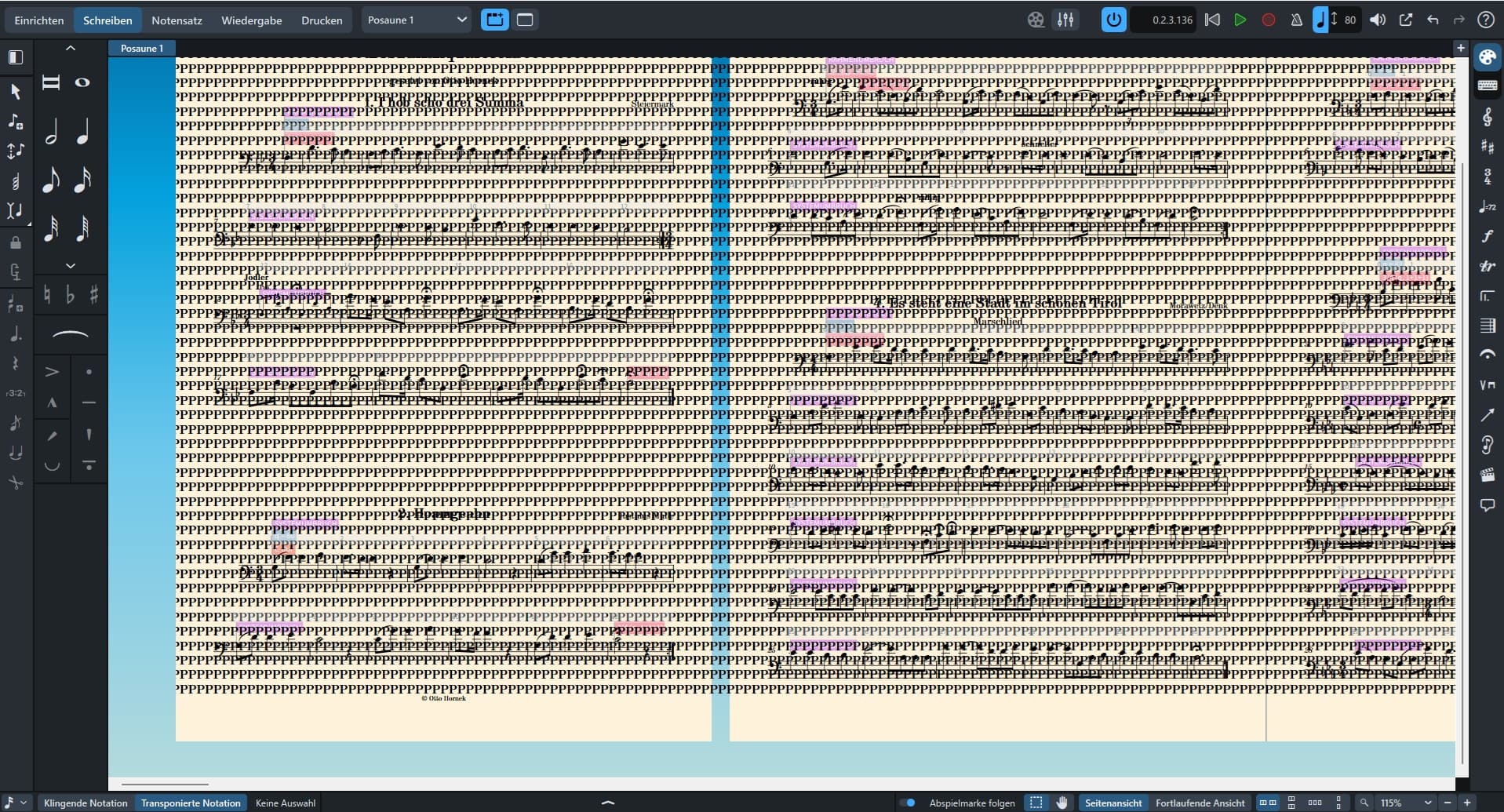Switch to Wiedergabe mode
The width and height of the screenshot is (1504, 812).
[x=252, y=20]
